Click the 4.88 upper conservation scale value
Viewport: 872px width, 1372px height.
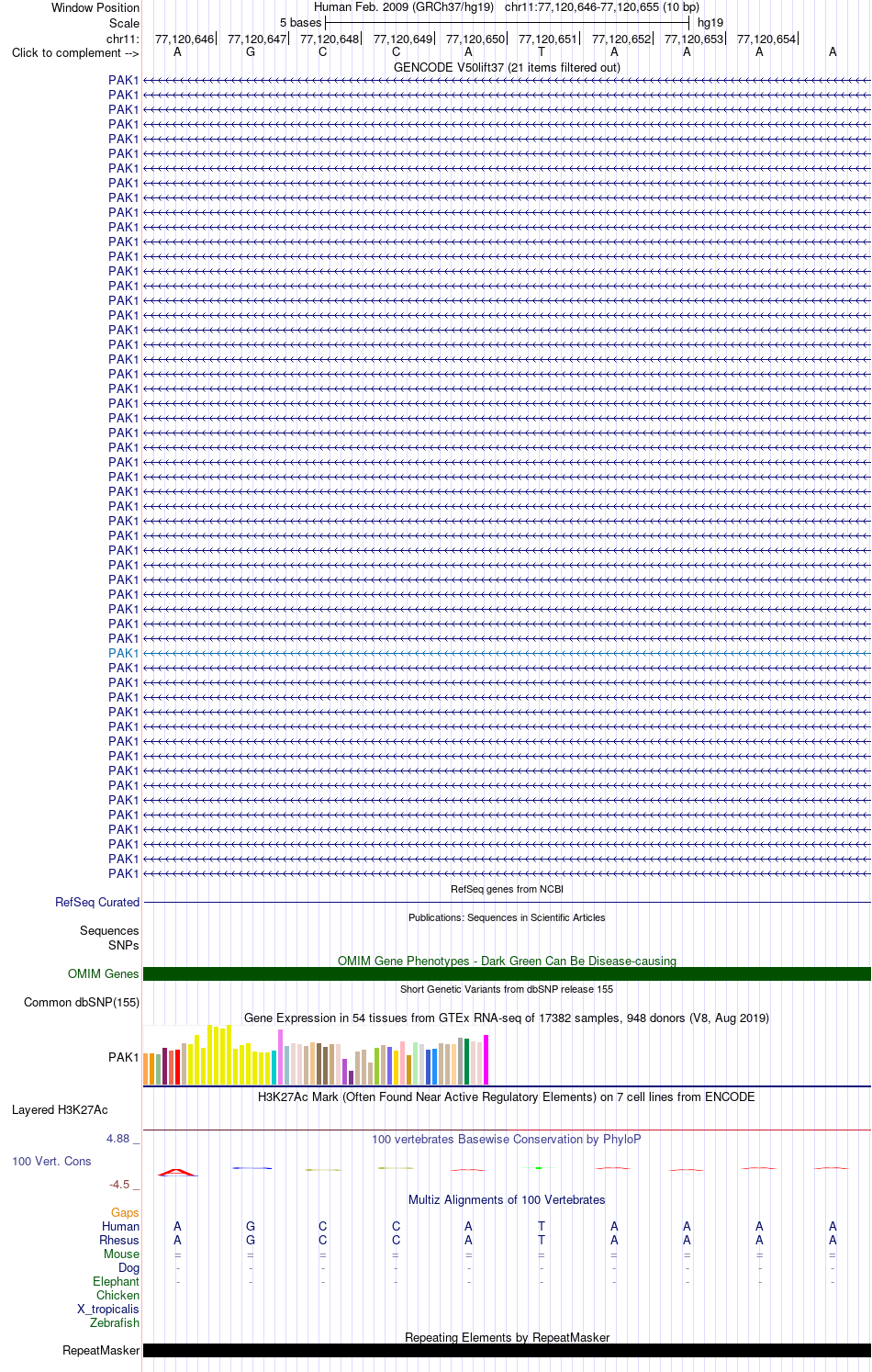tap(117, 1138)
